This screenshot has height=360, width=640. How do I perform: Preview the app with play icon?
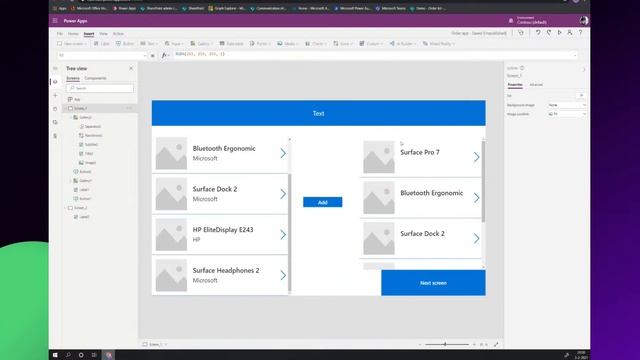559,33
